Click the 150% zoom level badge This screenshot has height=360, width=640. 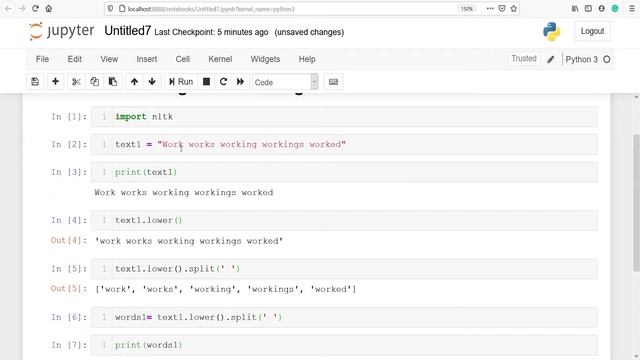point(467,9)
